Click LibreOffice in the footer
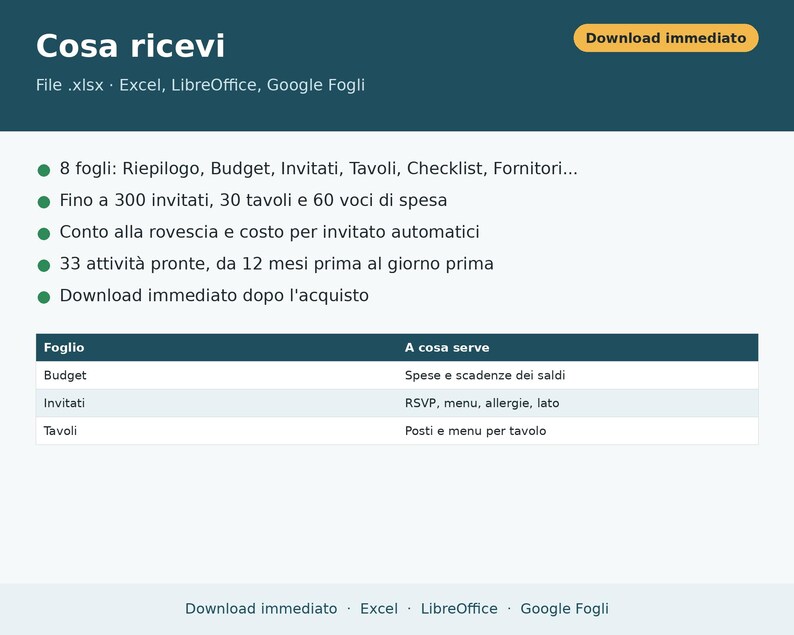The height and width of the screenshot is (635, 794). click(x=459, y=609)
